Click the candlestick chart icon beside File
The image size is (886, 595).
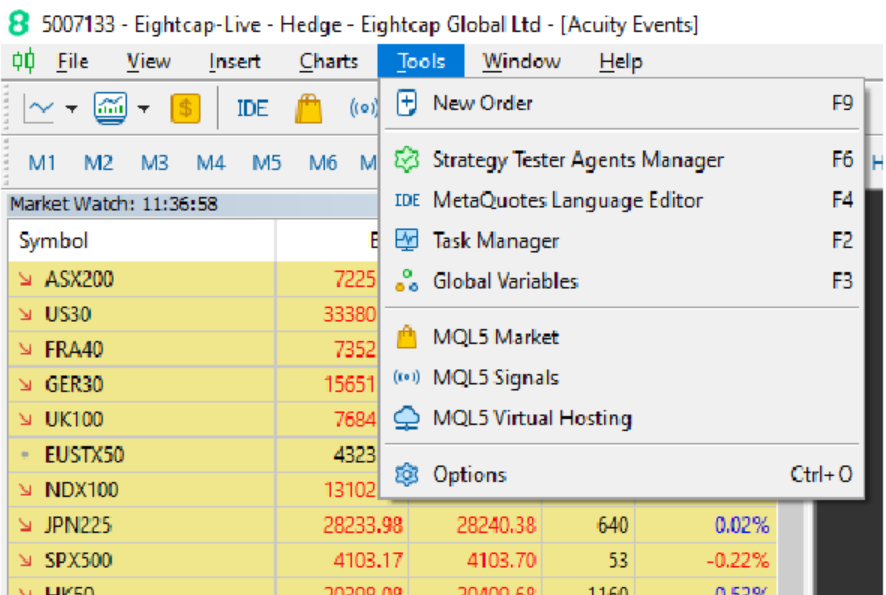click(23, 60)
